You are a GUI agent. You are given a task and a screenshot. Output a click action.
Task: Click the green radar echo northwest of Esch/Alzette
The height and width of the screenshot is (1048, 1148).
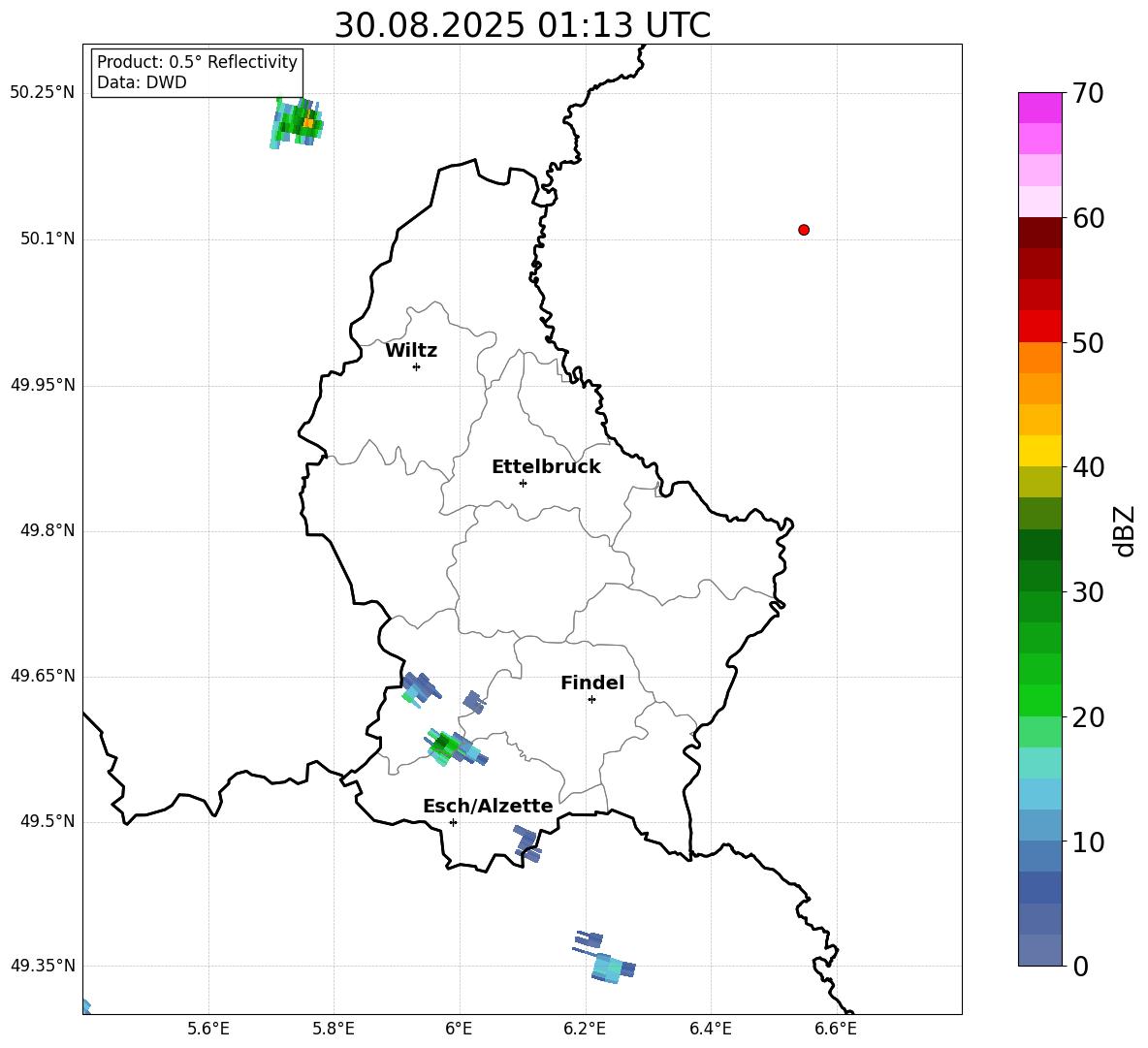pyautogui.click(x=457, y=747)
